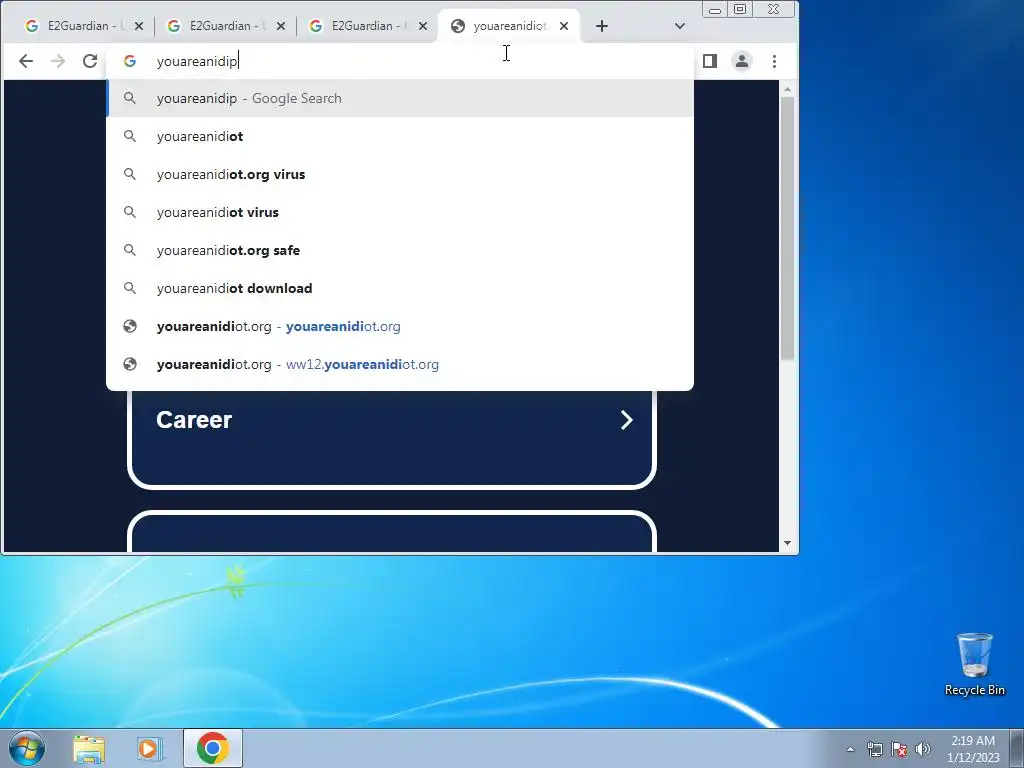The image size is (1024, 768).
Task: Click the Chrome taskbar icon
Action: point(213,748)
